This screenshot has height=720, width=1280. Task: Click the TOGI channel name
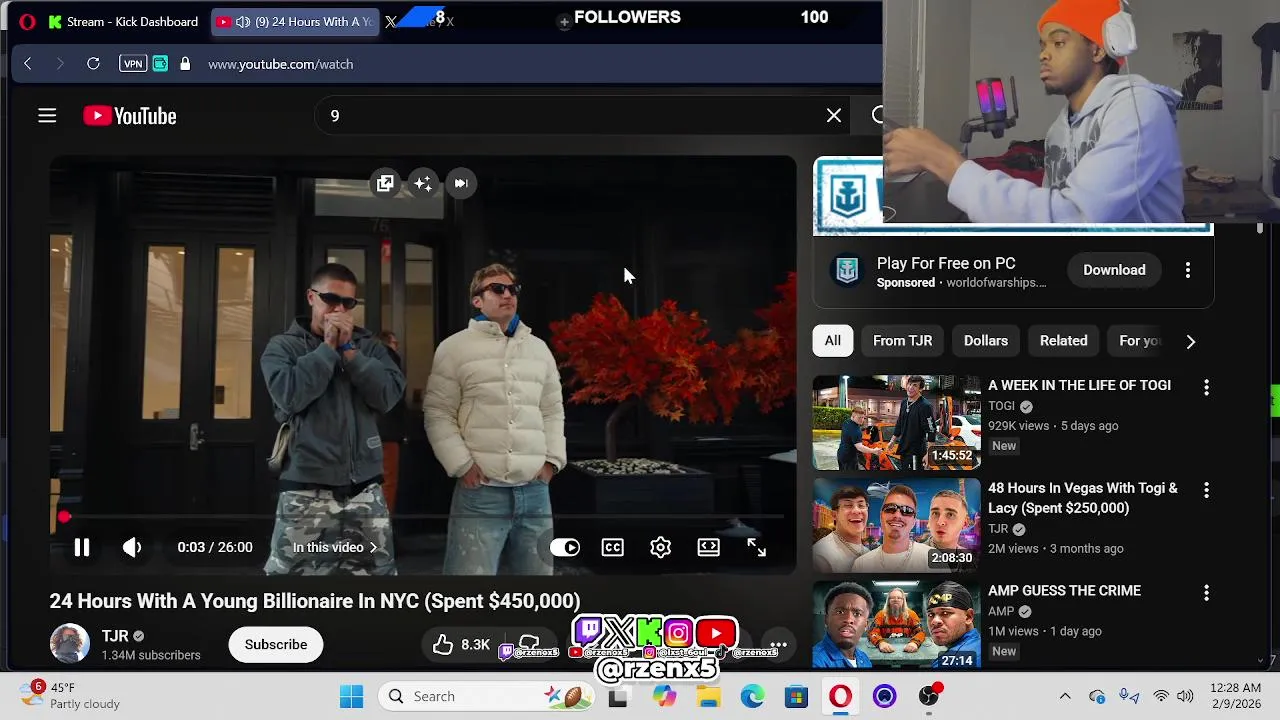click(x=1002, y=406)
